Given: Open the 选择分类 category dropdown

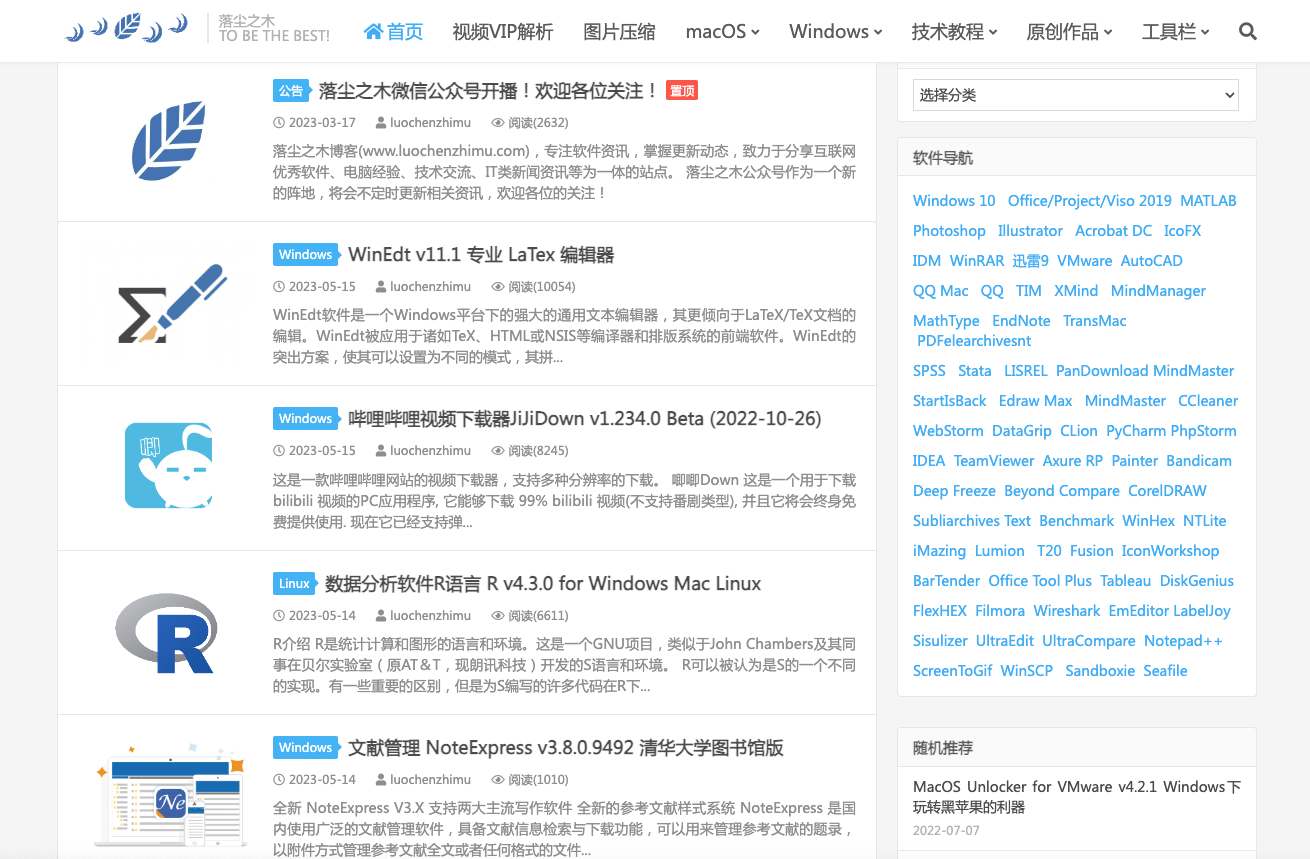Looking at the screenshot, I should tap(1076, 95).
